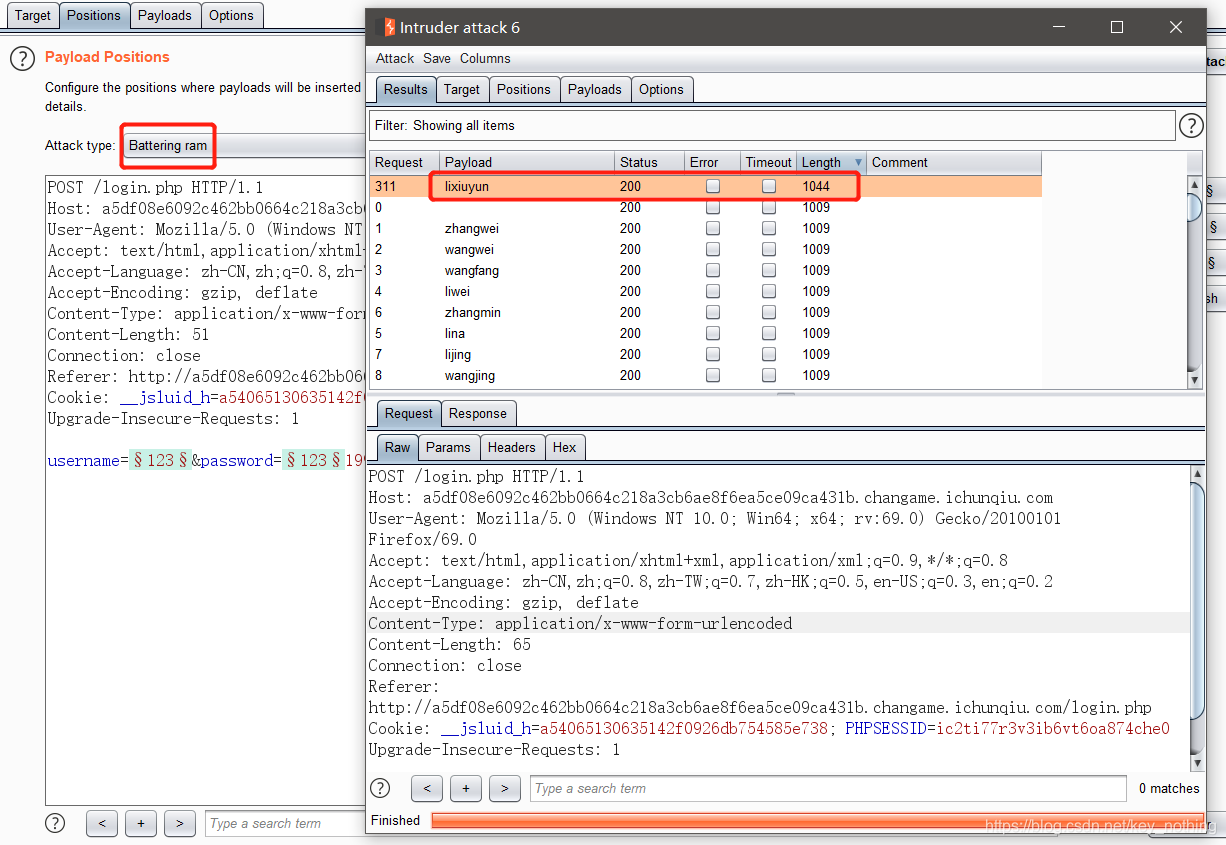
Task: Select Headers view tab
Action: click(512, 447)
